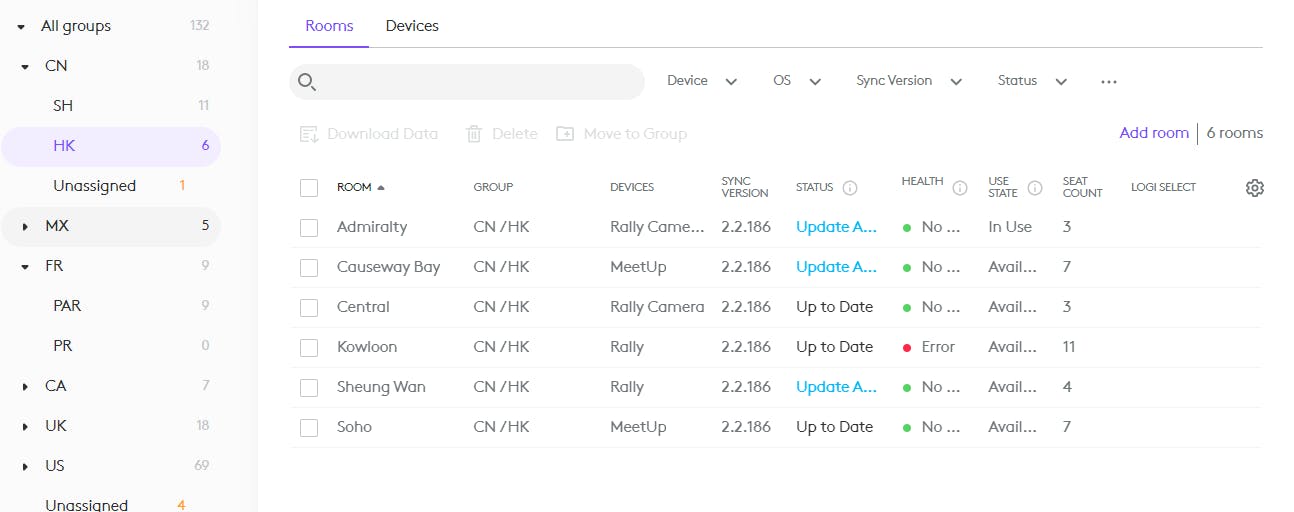
Task: Open the Sync Version filter dropdown
Action: [908, 81]
